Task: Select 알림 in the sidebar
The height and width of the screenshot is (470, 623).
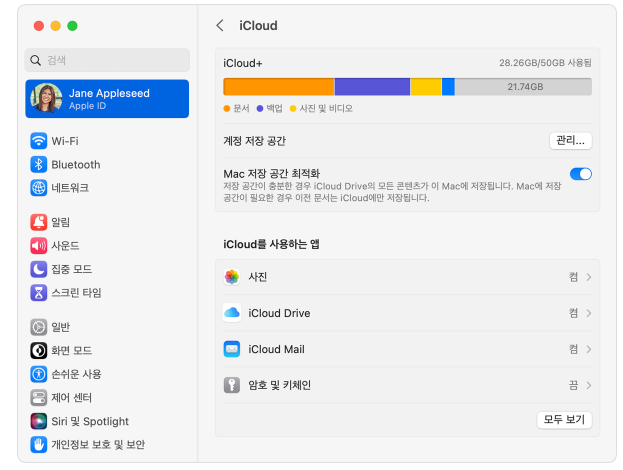Action: 107,222
